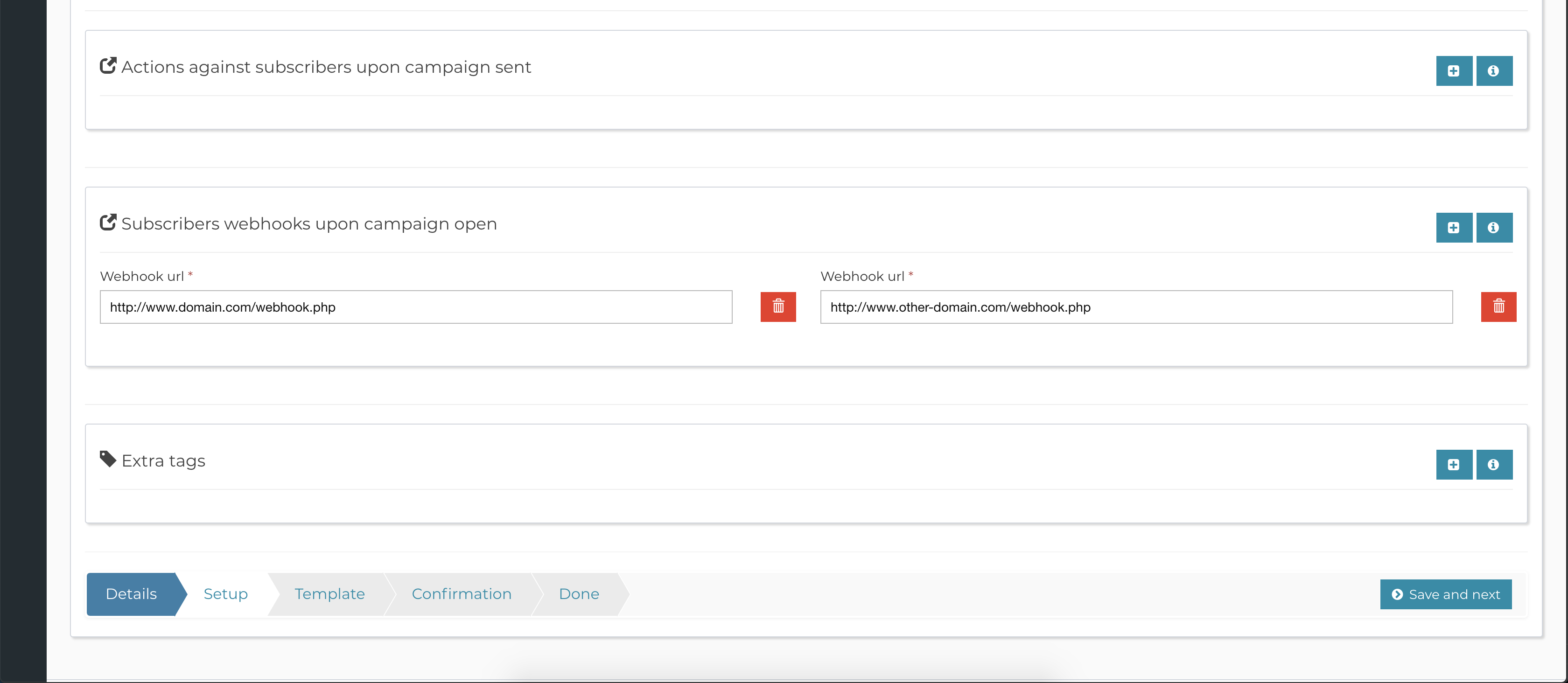Click the 'Extra tags' heading text
This screenshot has height=683, width=1568.
(163, 461)
